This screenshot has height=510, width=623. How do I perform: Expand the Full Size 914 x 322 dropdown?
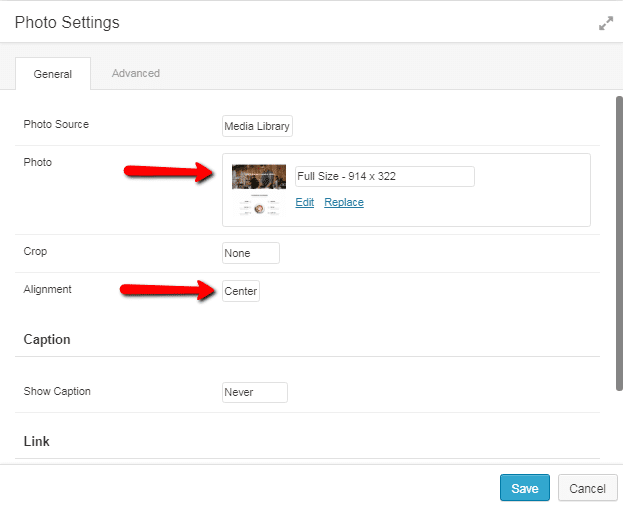pyautogui.click(x=384, y=177)
